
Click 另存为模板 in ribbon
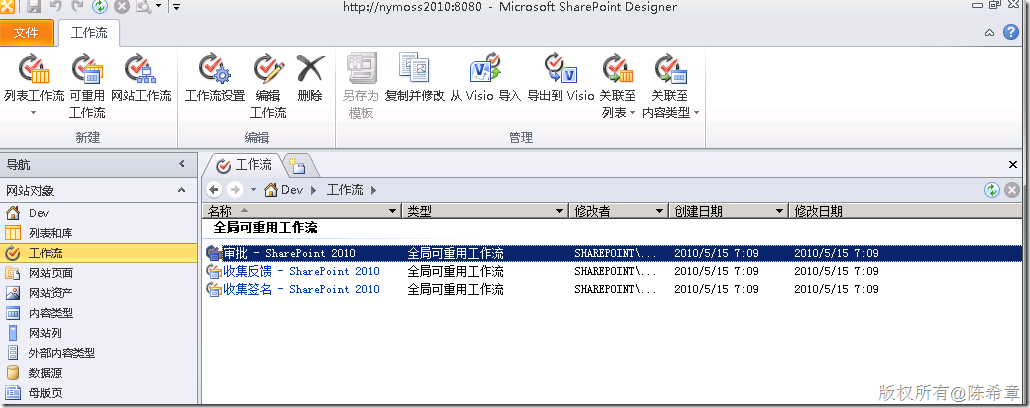[361, 85]
